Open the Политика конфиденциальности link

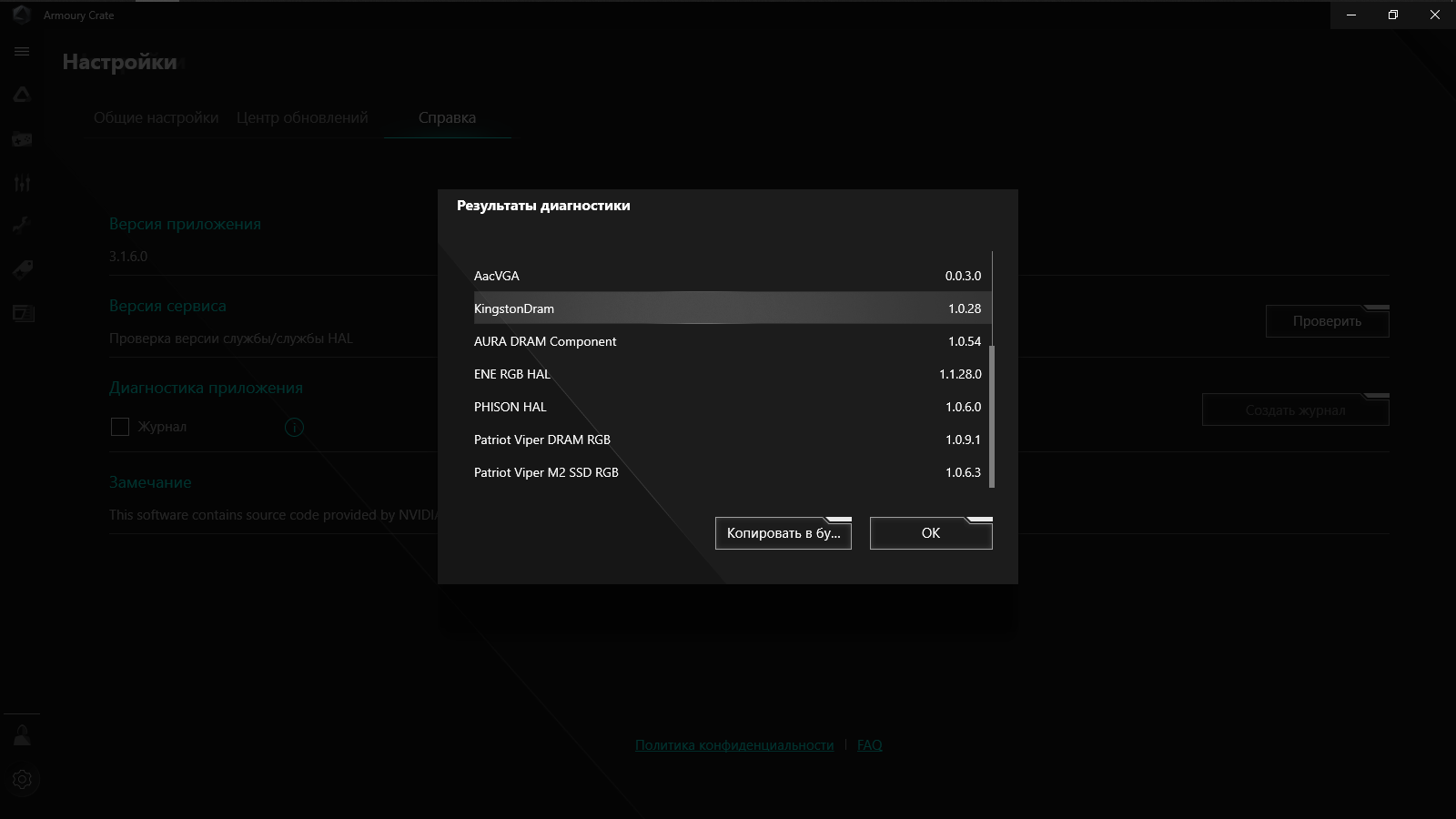[734, 745]
